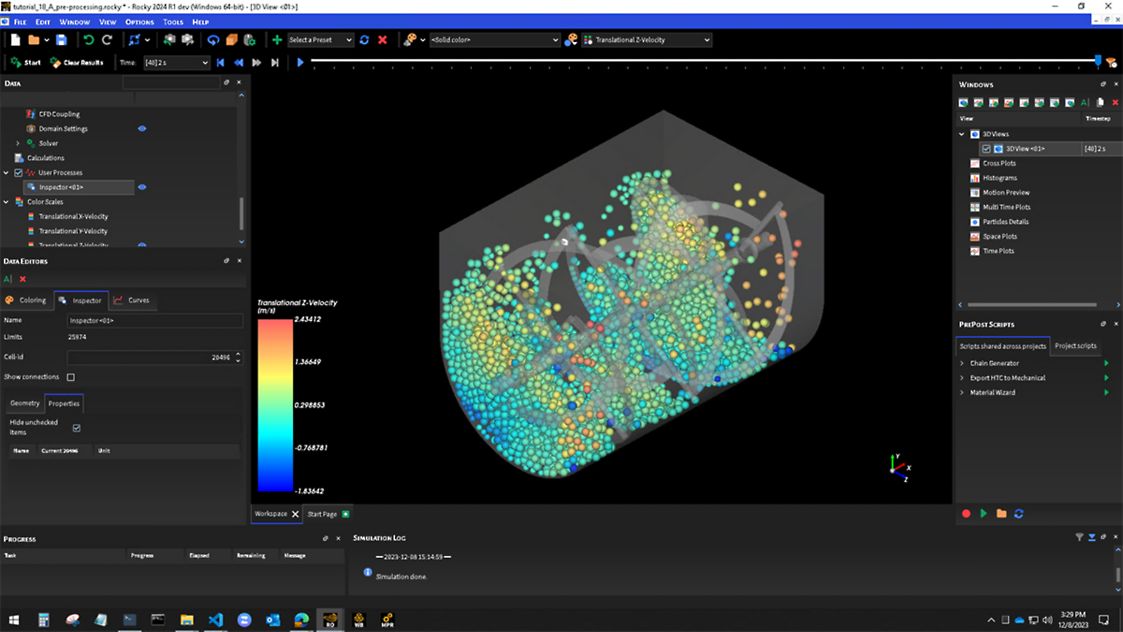Click the blue refresh preset icon
This screenshot has height=632, width=1123.
coord(365,40)
